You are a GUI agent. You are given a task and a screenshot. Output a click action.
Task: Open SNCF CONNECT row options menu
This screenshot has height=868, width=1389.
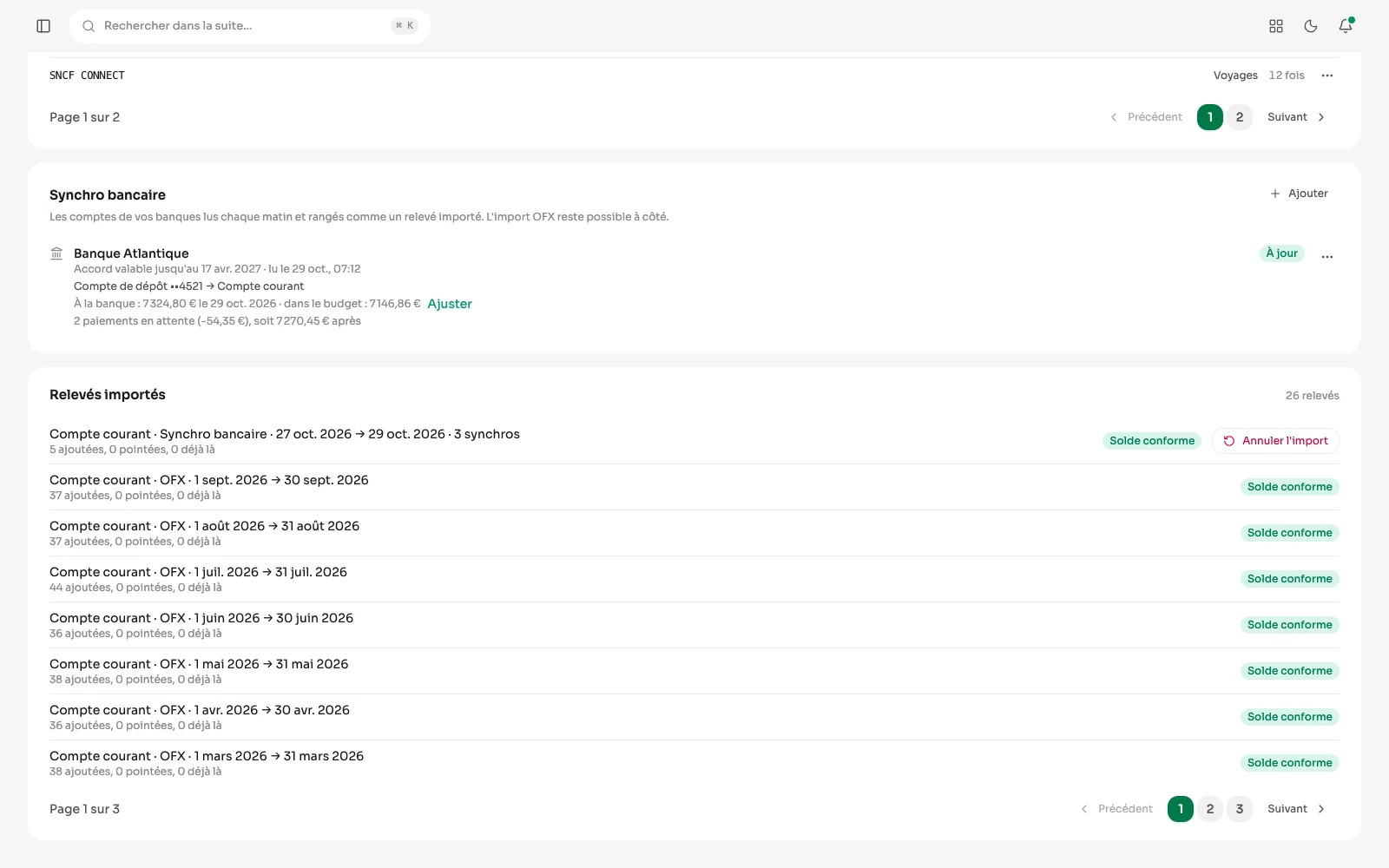pyautogui.click(x=1327, y=76)
